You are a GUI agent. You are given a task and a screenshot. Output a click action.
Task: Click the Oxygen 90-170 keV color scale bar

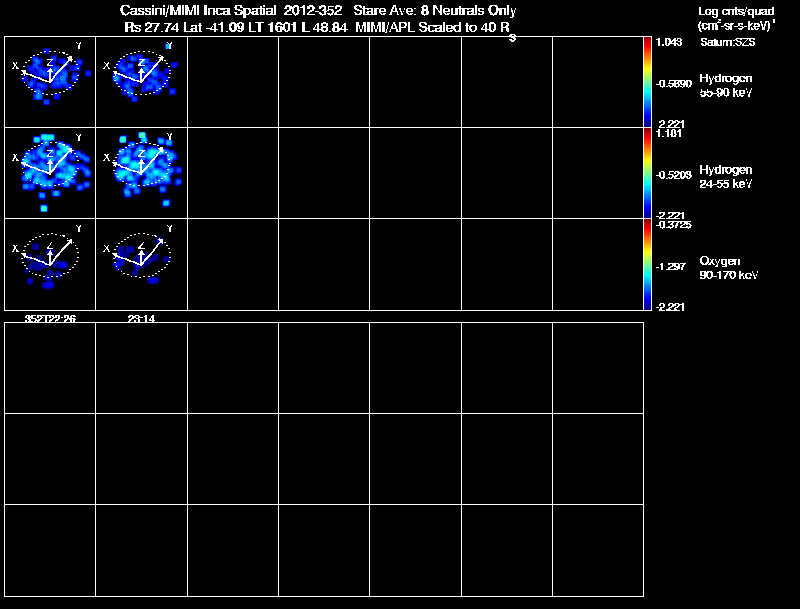point(647,264)
